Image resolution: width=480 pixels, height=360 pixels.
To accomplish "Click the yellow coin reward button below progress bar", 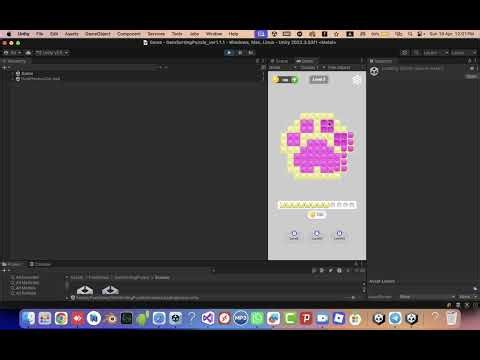I will 317,215.
